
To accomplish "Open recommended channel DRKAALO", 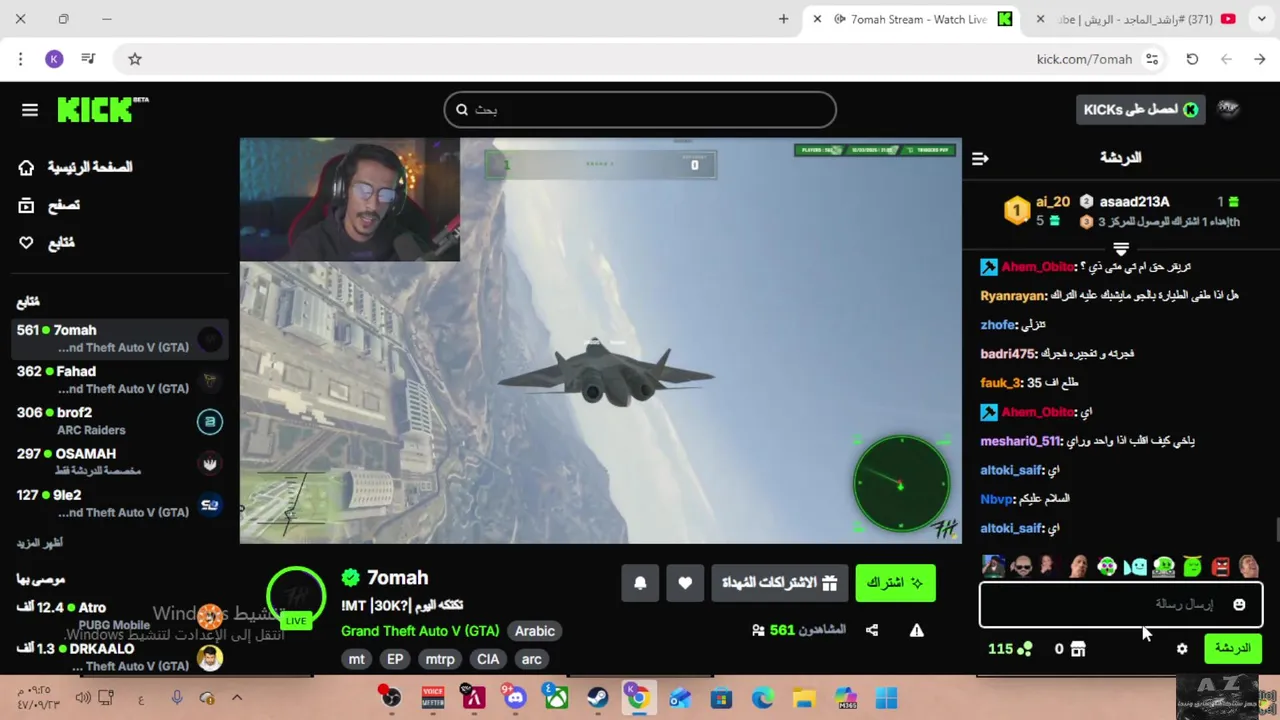I will tap(120, 656).
